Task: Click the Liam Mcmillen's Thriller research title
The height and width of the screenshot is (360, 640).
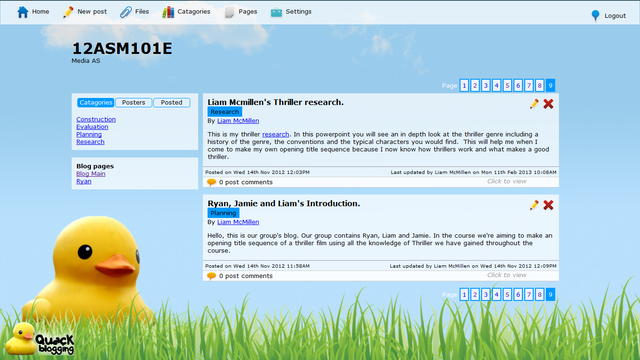Action: pos(276,102)
